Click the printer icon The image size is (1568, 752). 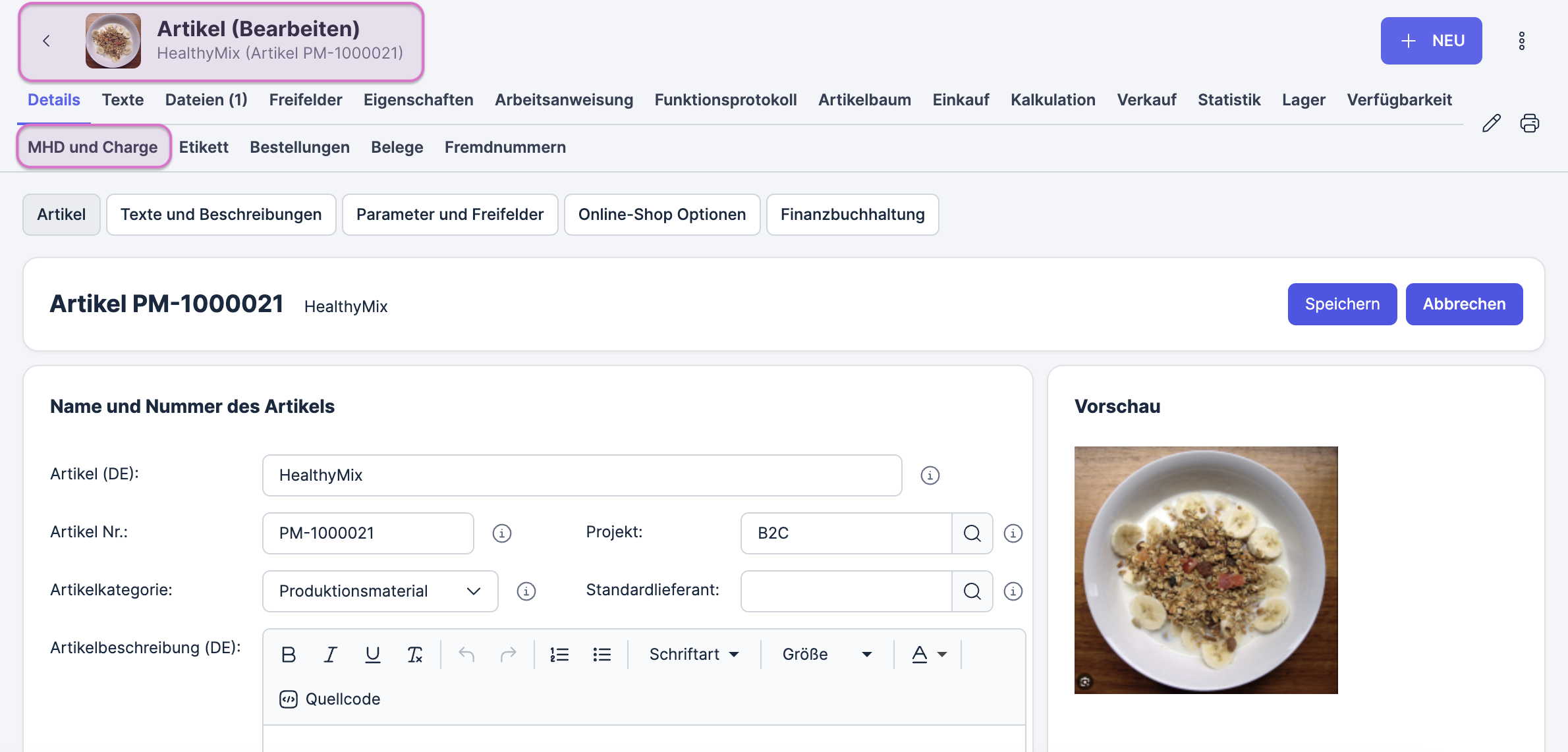[x=1530, y=123]
